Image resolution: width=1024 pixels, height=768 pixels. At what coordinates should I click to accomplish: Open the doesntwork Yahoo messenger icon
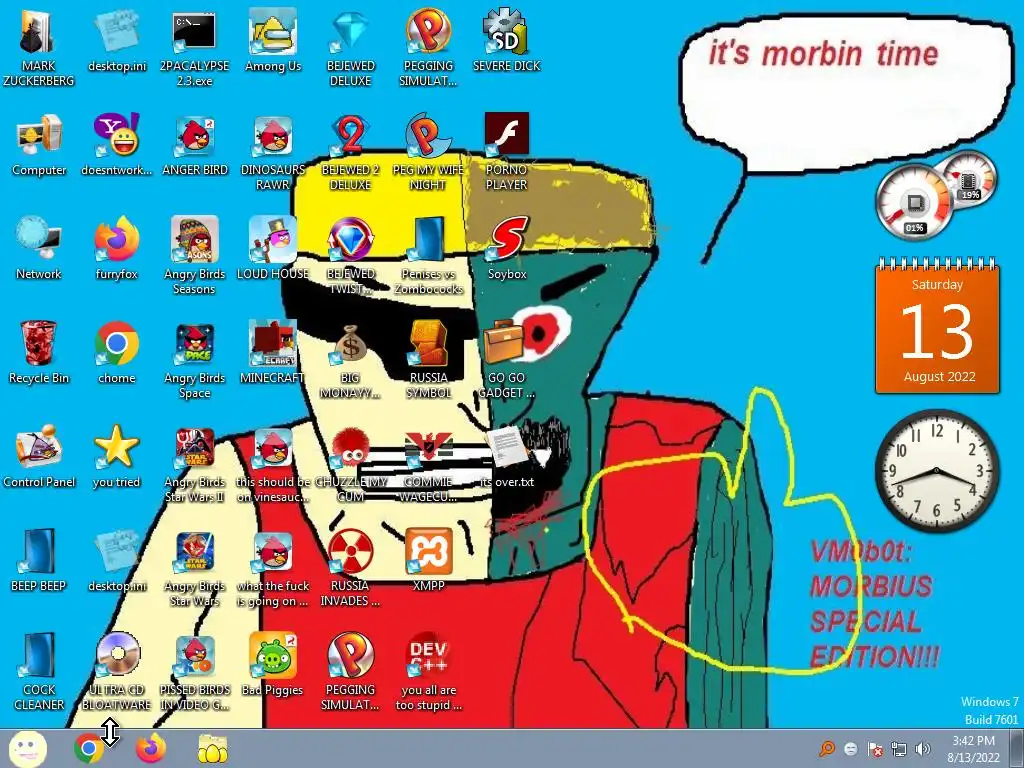coord(116,135)
